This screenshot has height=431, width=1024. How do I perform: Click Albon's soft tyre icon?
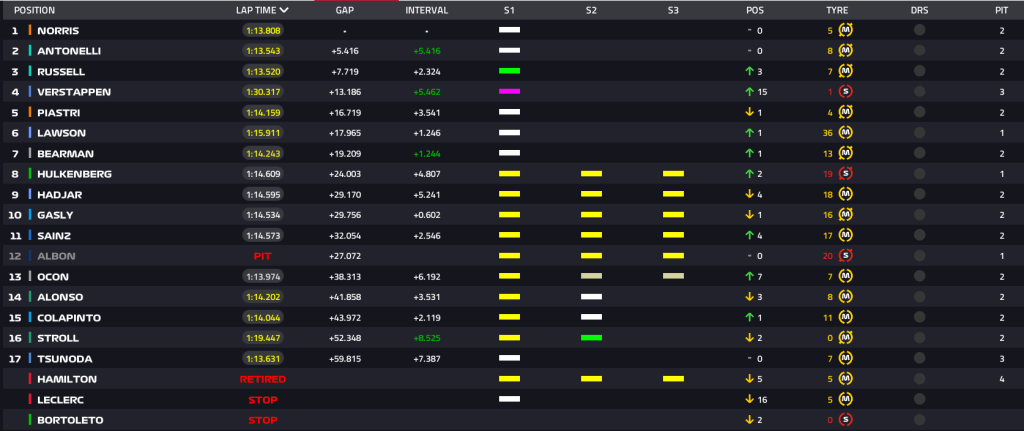(x=846, y=256)
